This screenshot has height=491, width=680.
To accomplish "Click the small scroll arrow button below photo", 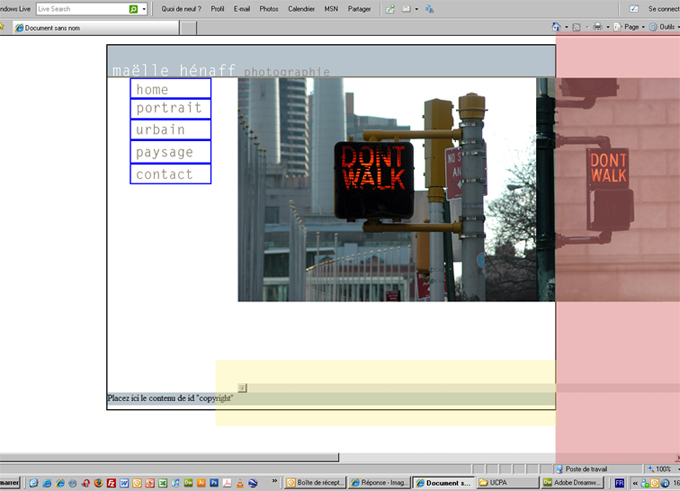I will pos(242,388).
